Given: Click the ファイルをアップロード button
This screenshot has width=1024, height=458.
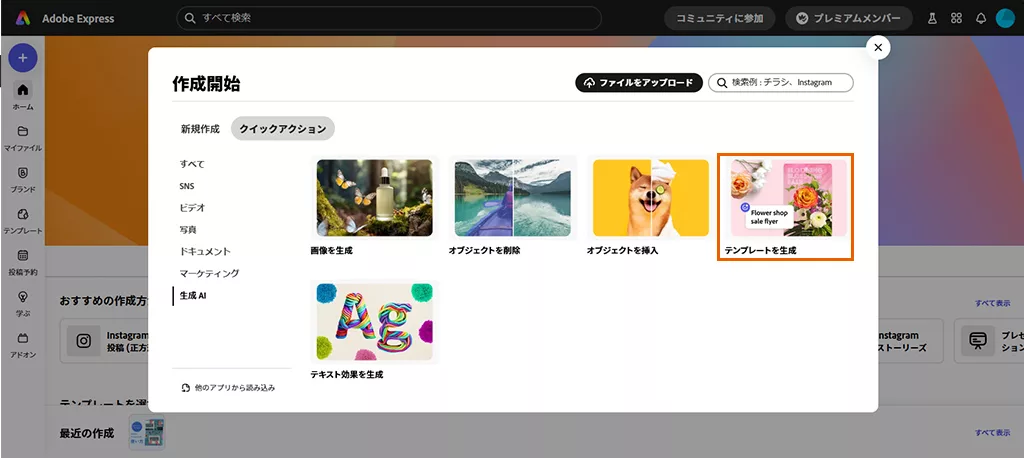Looking at the screenshot, I should click(x=637, y=83).
